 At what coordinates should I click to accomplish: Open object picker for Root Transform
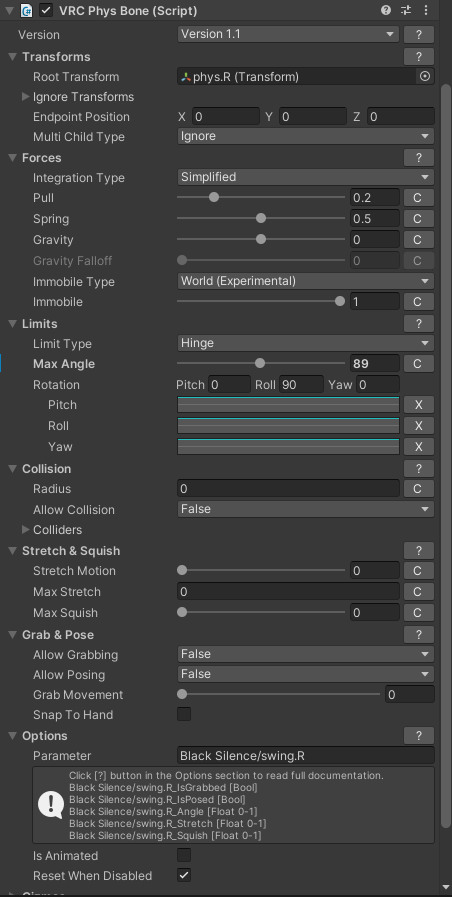coord(425,76)
